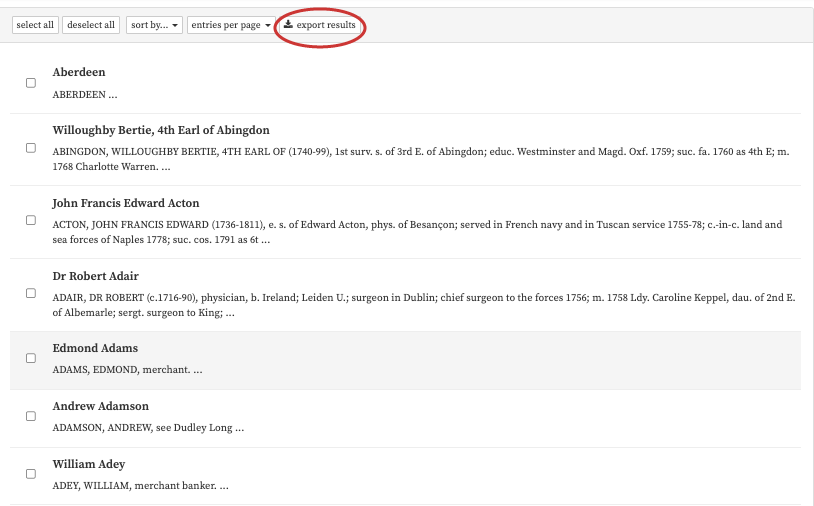Open the Dr Robert Adair entry

(x=96, y=276)
